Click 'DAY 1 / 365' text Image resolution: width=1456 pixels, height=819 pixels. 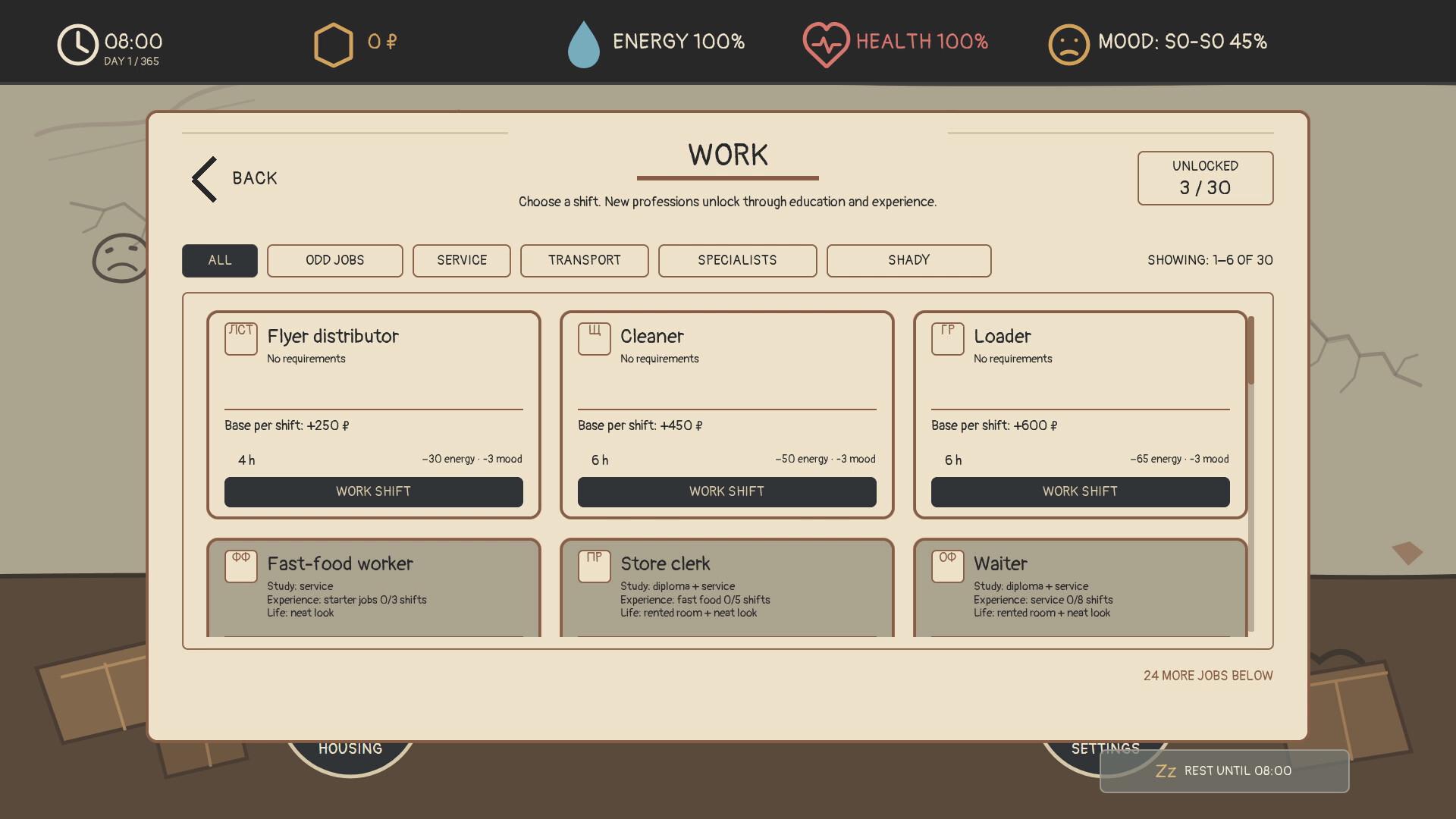click(132, 61)
